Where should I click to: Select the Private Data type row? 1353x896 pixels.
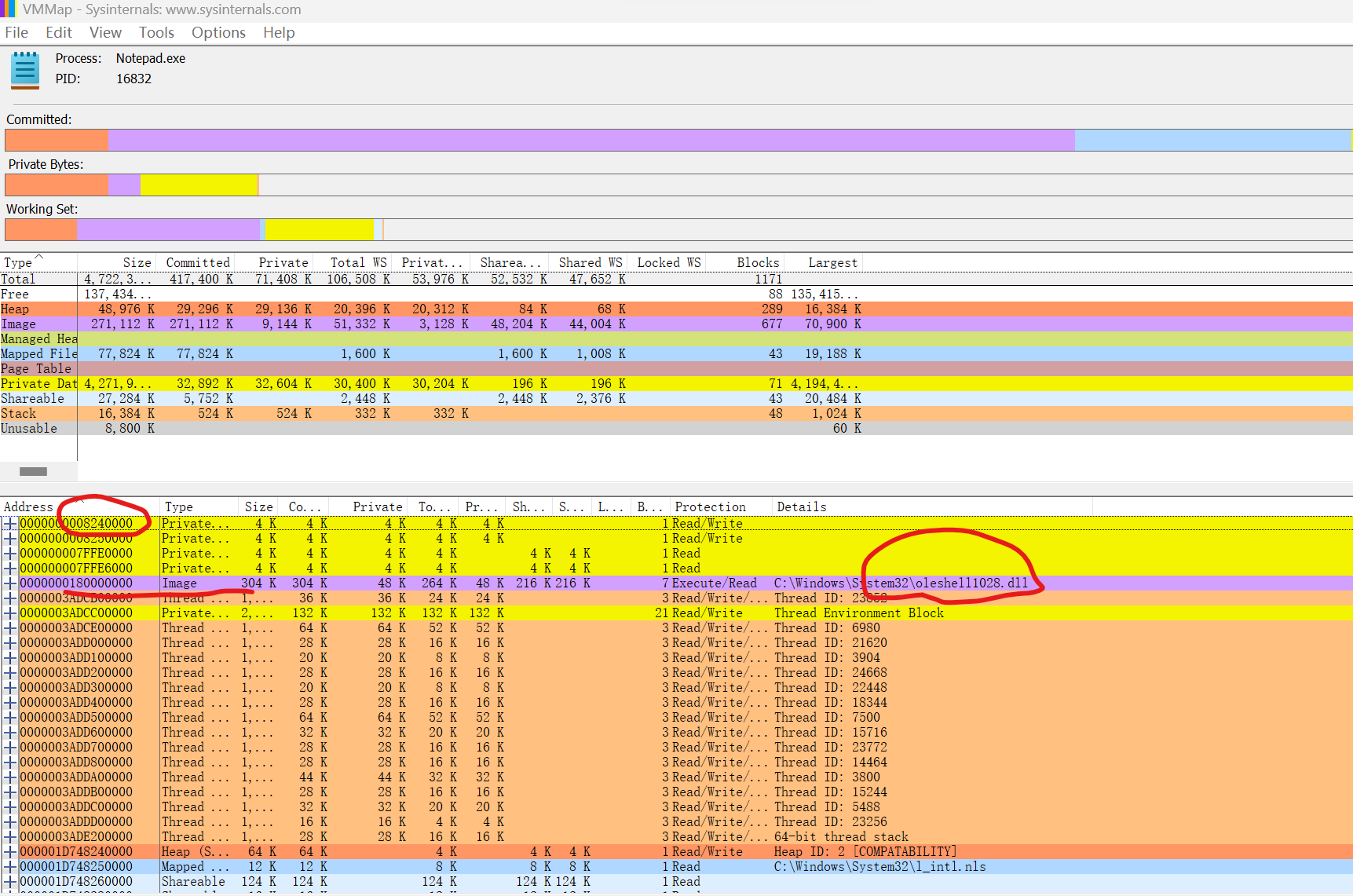(676, 384)
